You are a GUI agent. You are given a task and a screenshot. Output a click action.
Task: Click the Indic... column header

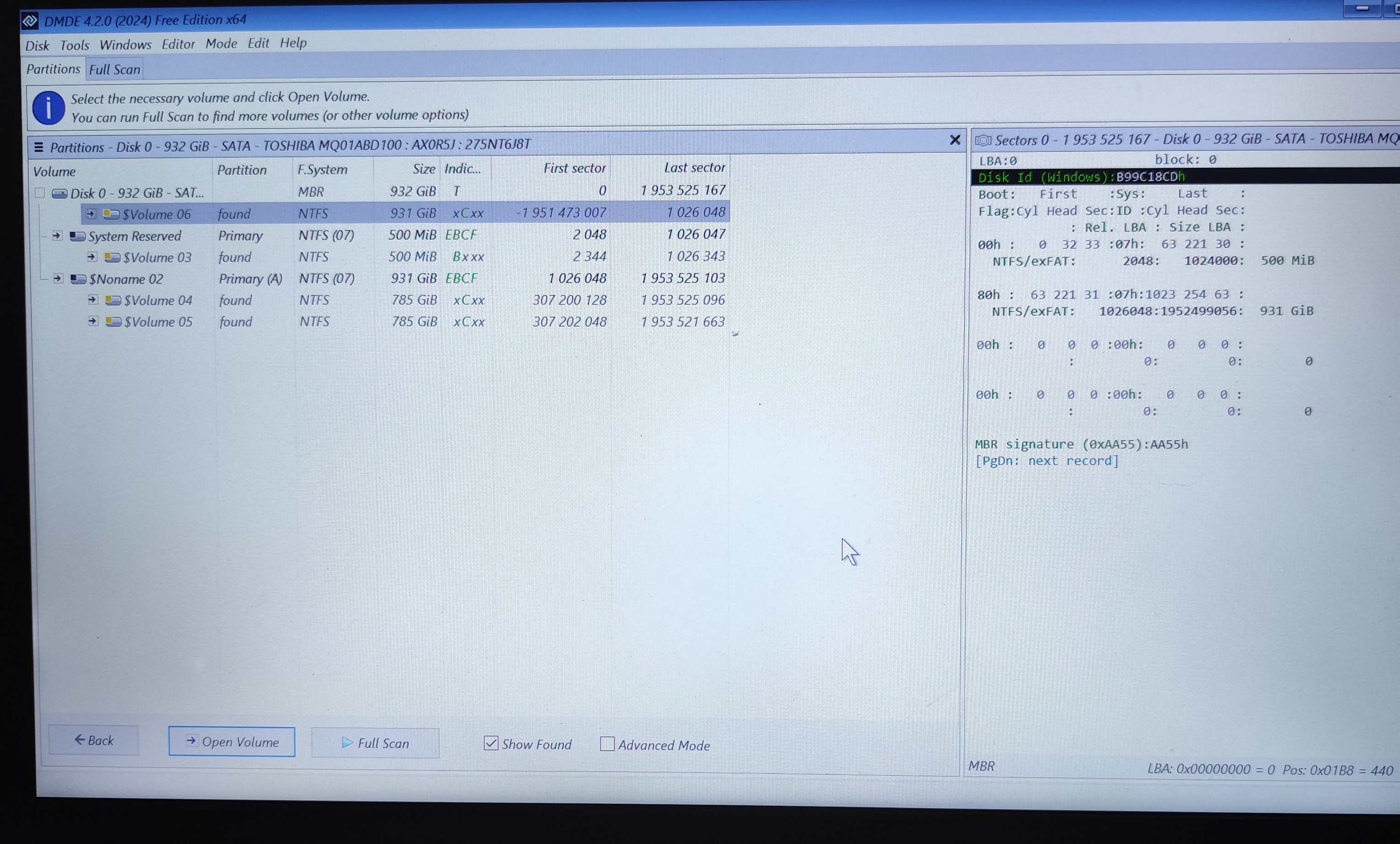pyautogui.click(x=465, y=168)
